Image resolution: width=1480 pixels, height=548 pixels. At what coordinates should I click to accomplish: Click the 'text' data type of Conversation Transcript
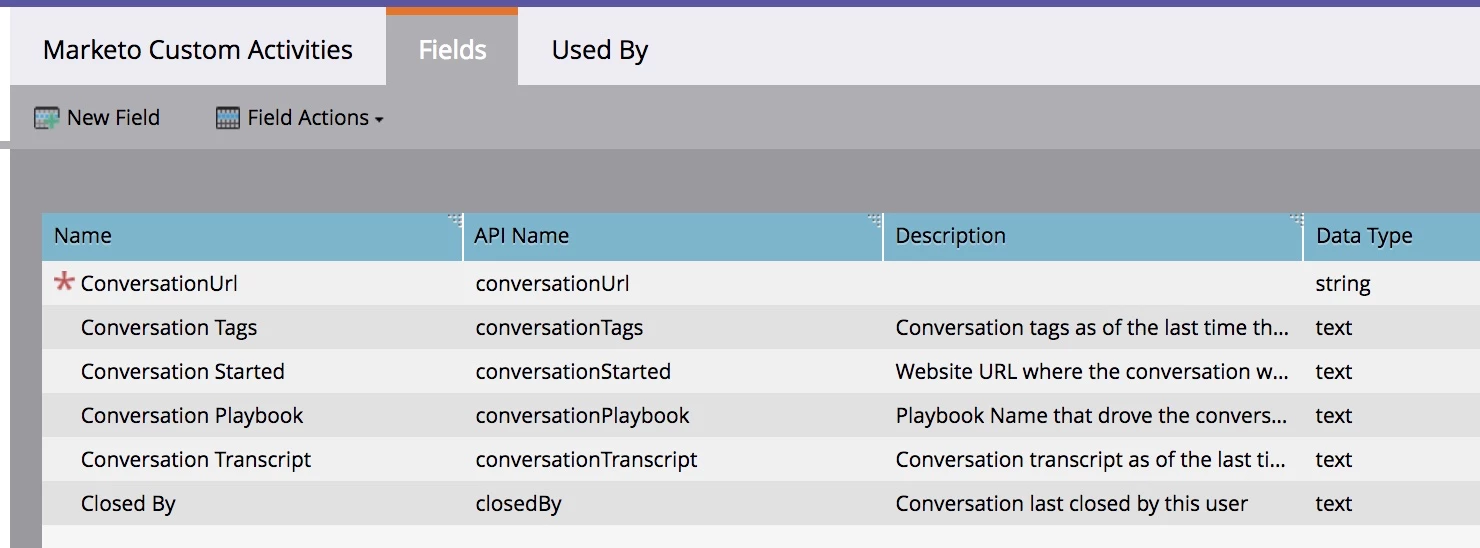tap(1334, 460)
